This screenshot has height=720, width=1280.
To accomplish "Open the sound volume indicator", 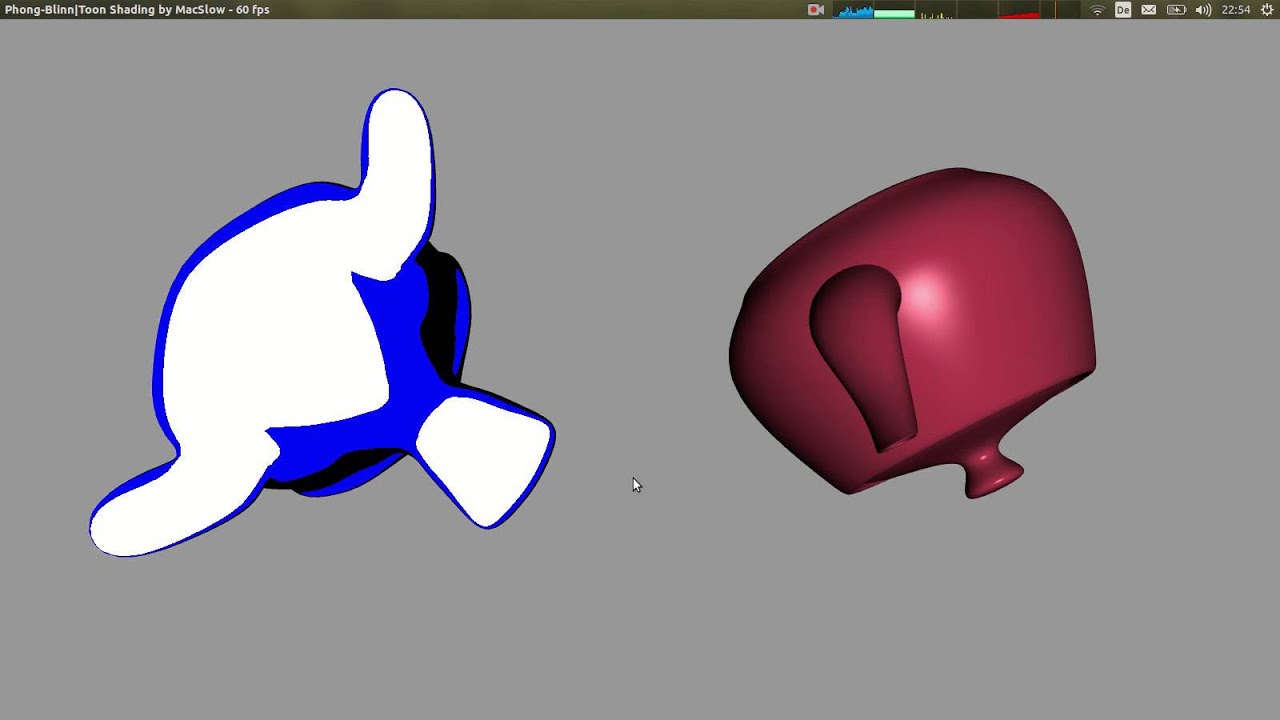I will [x=1203, y=10].
